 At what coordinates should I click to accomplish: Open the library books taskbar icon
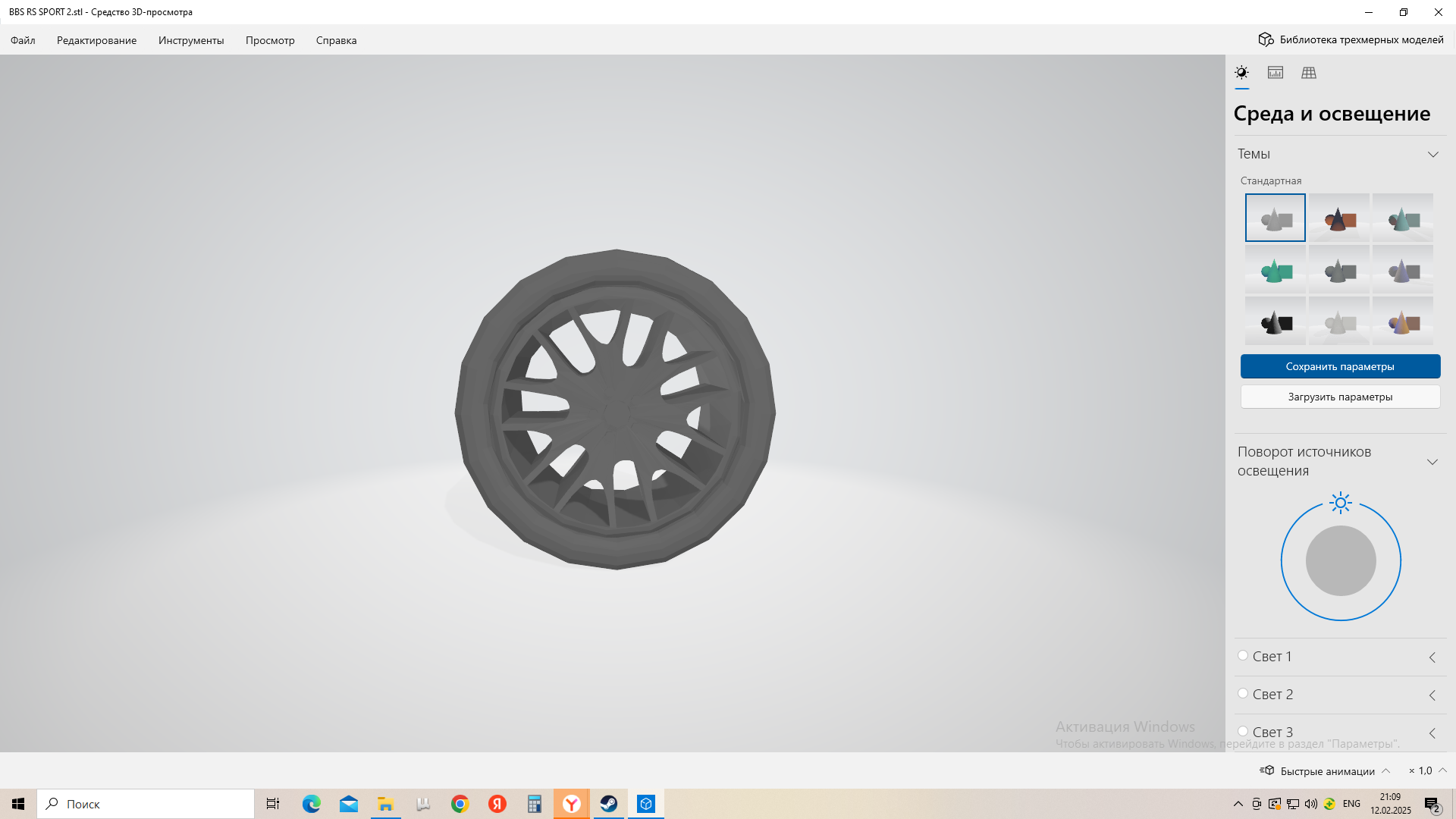coord(423,804)
